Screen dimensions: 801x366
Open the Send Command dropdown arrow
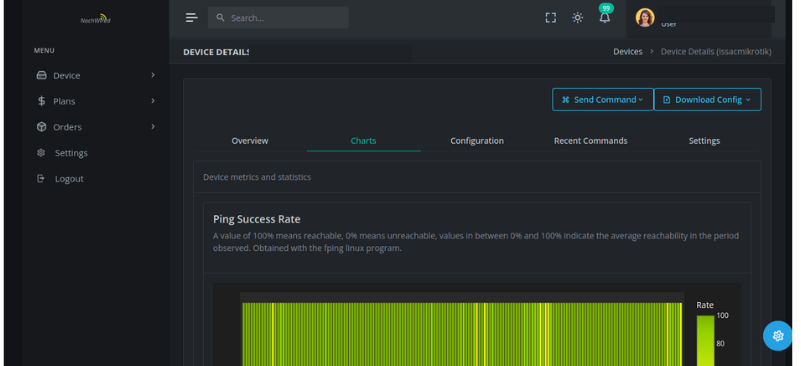tap(641, 100)
